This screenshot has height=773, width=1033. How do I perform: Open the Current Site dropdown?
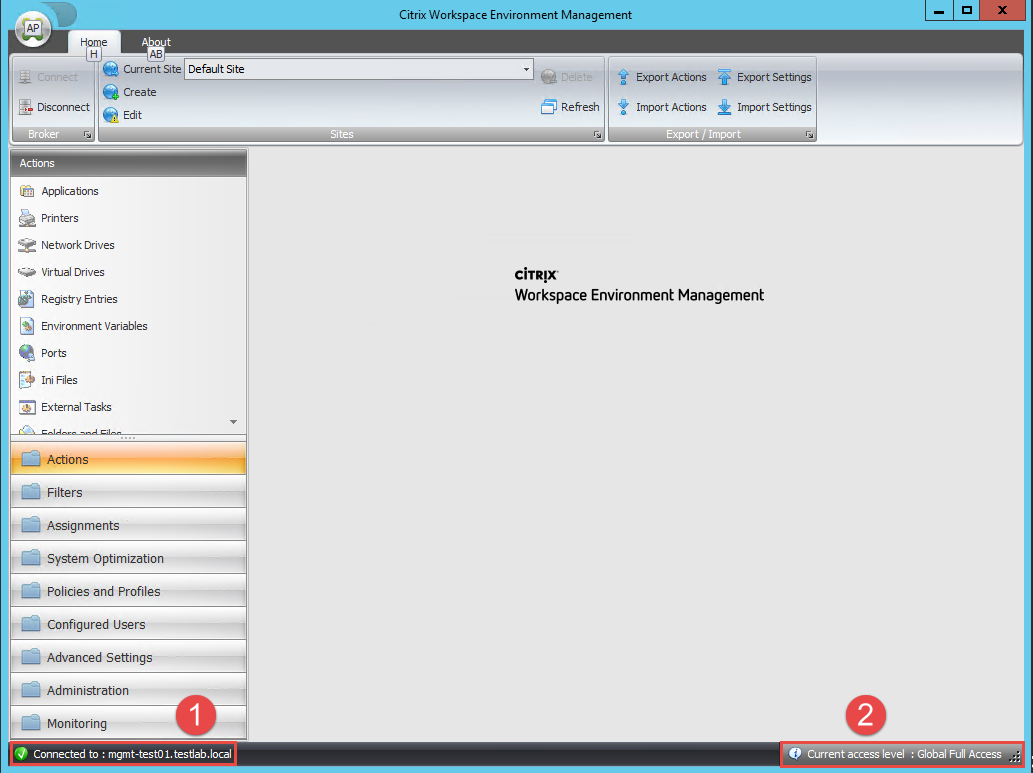point(526,69)
